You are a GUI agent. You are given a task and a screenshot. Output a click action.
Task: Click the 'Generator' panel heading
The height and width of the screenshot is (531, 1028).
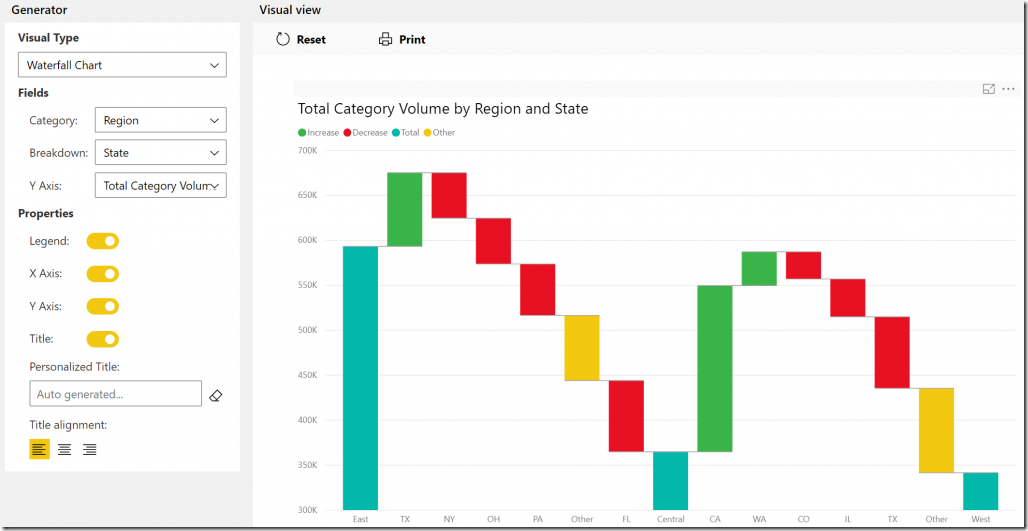39,10
